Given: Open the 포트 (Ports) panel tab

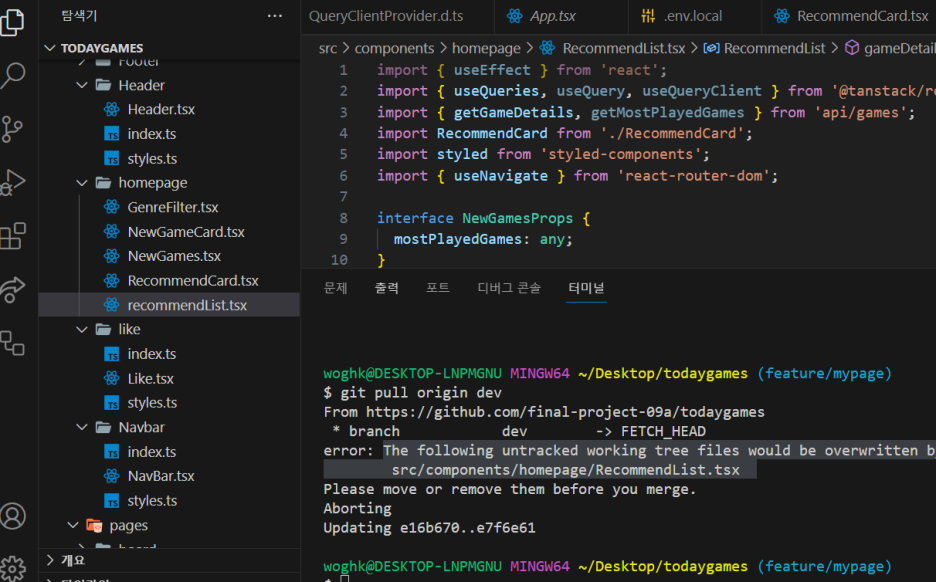Looking at the screenshot, I should pos(438,288).
